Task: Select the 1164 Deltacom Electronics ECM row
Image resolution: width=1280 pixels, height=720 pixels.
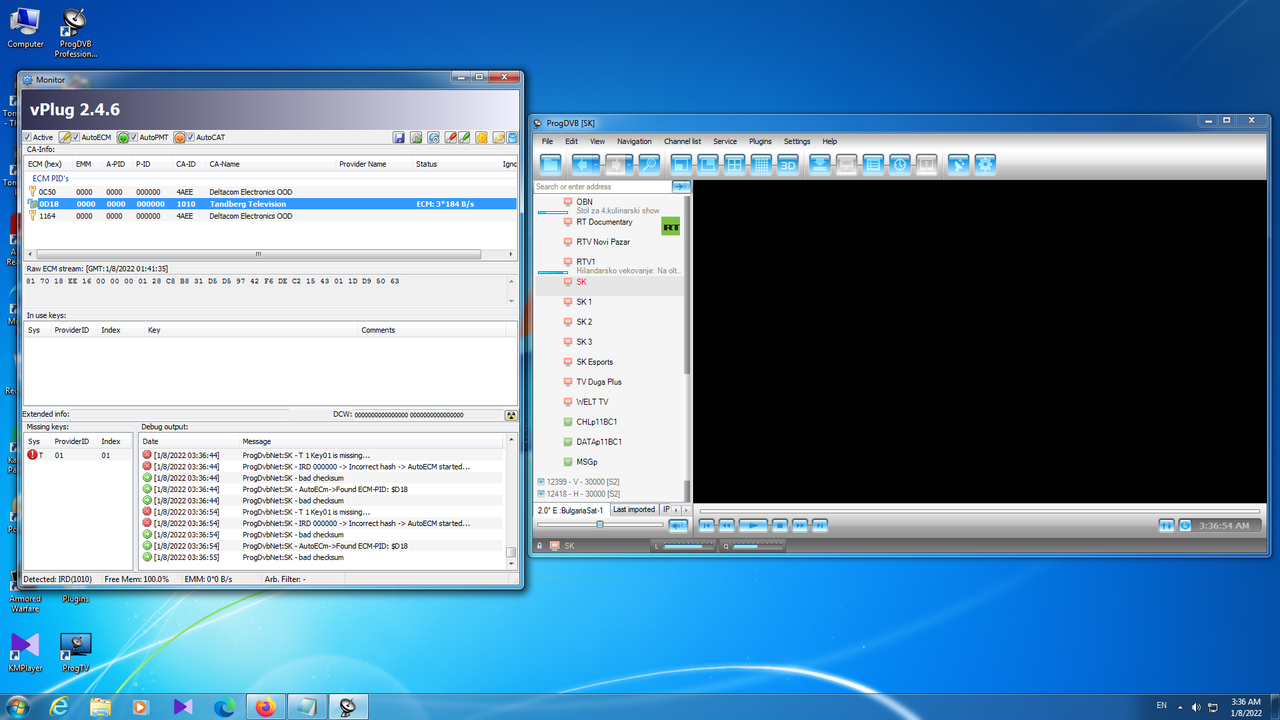Action: (270, 216)
